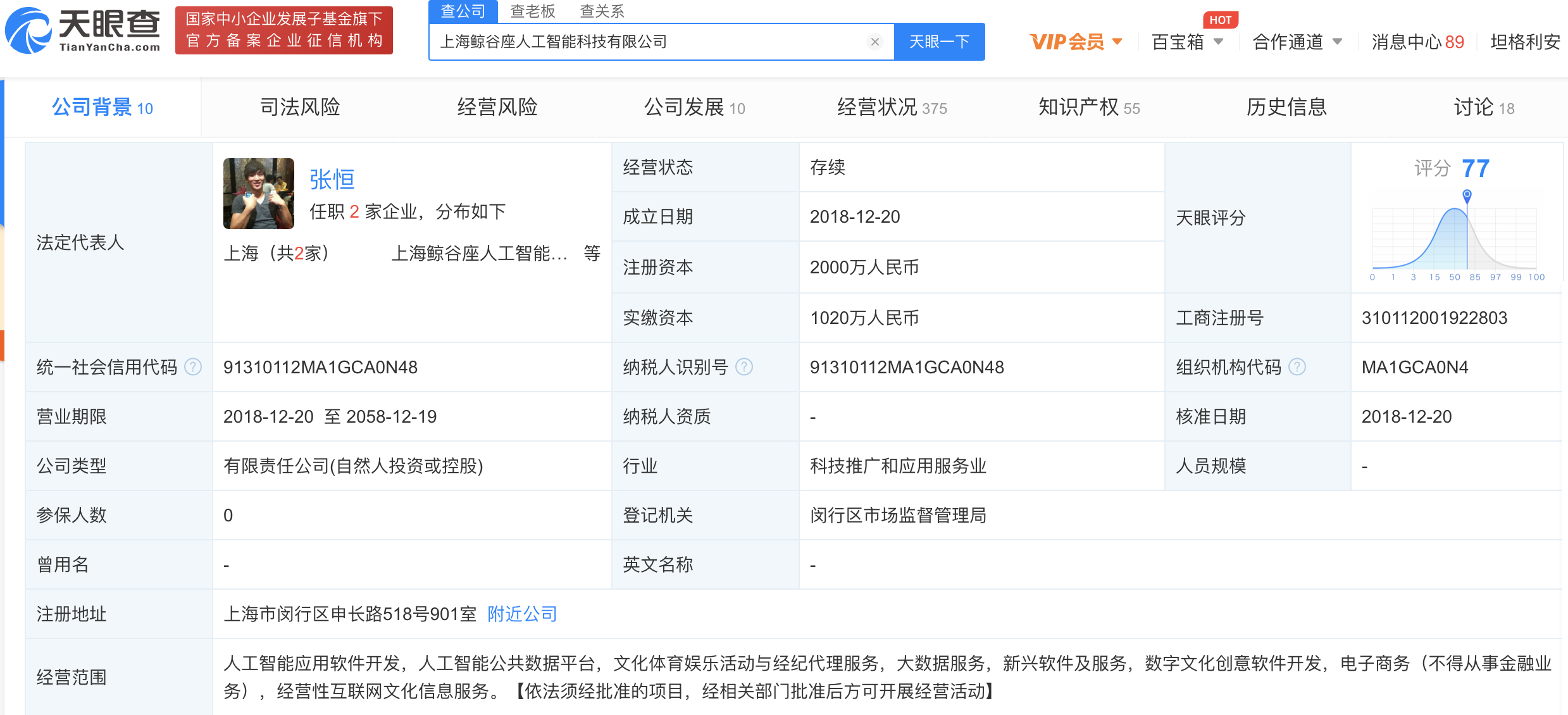The height and width of the screenshot is (715, 1568).
Task: Click the help icon next to 统一社会信用代码
Action: tap(193, 367)
